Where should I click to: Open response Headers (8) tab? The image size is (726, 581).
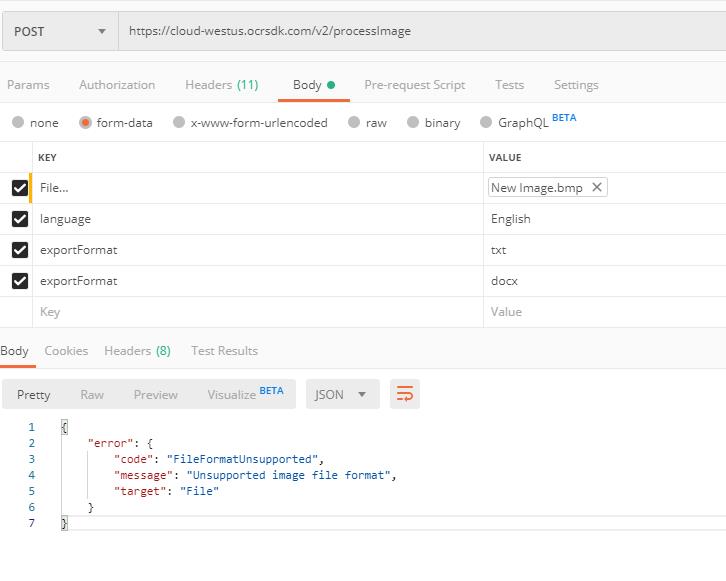pyautogui.click(x=138, y=351)
